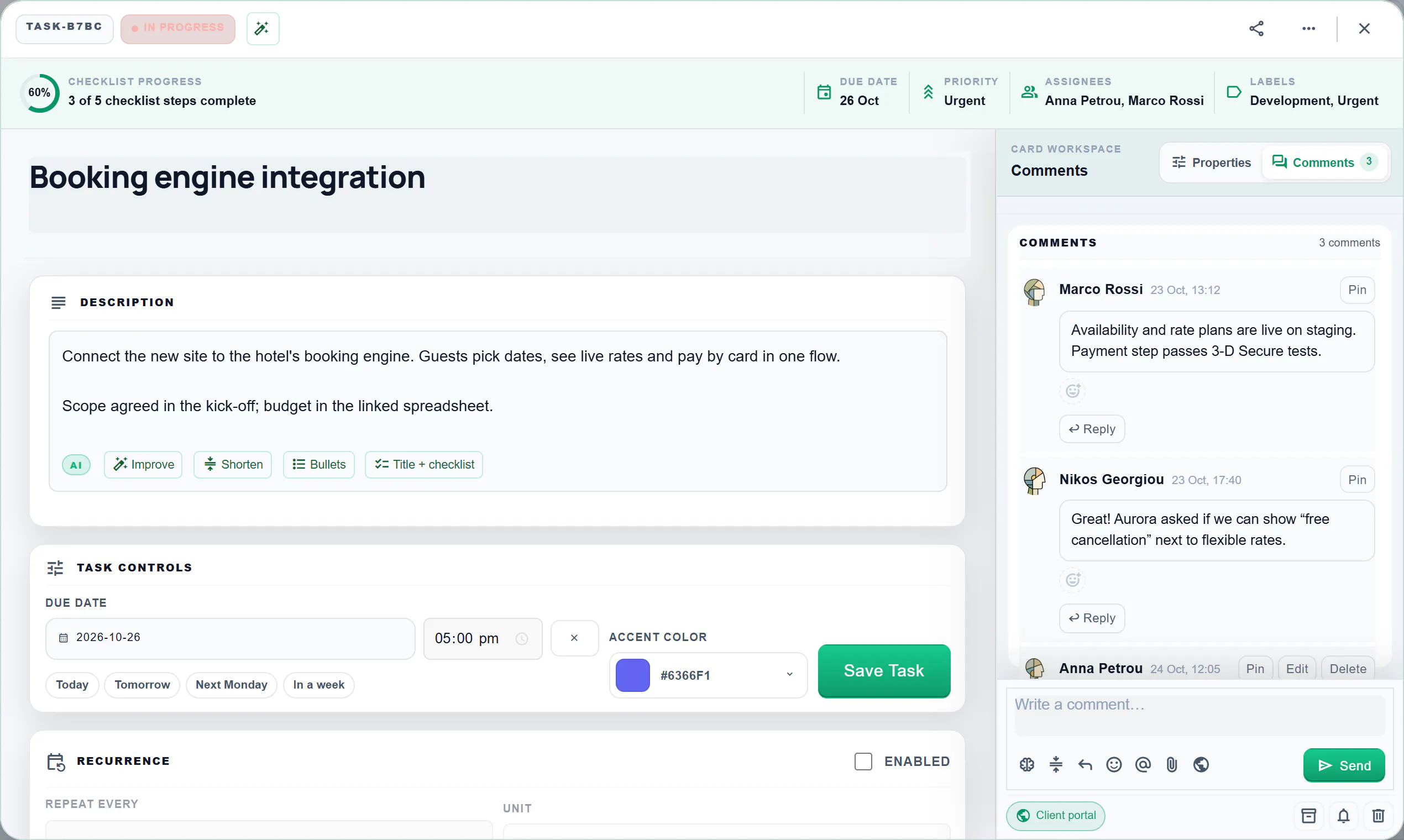Click the 2026-10-26 due date field

pos(230,638)
